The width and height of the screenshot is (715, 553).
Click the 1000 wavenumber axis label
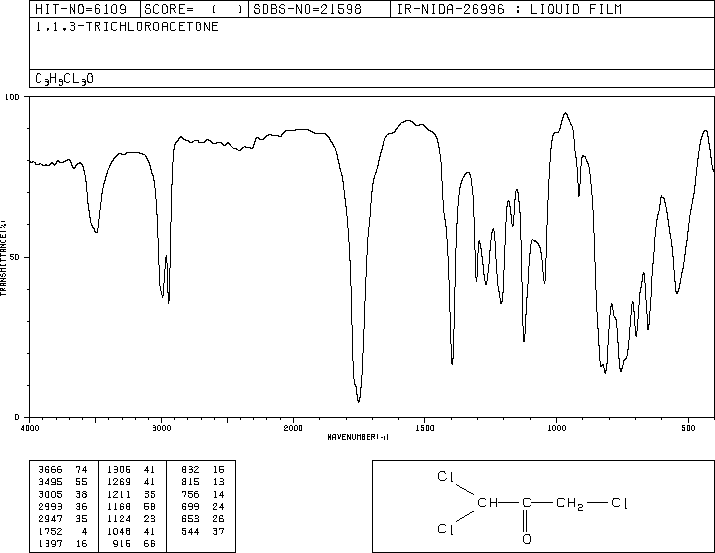[x=556, y=428]
